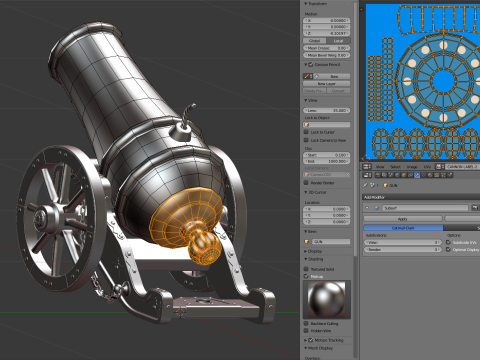Open the UV editor type selector icon
The height and width of the screenshot is (360, 480).
(367, 167)
